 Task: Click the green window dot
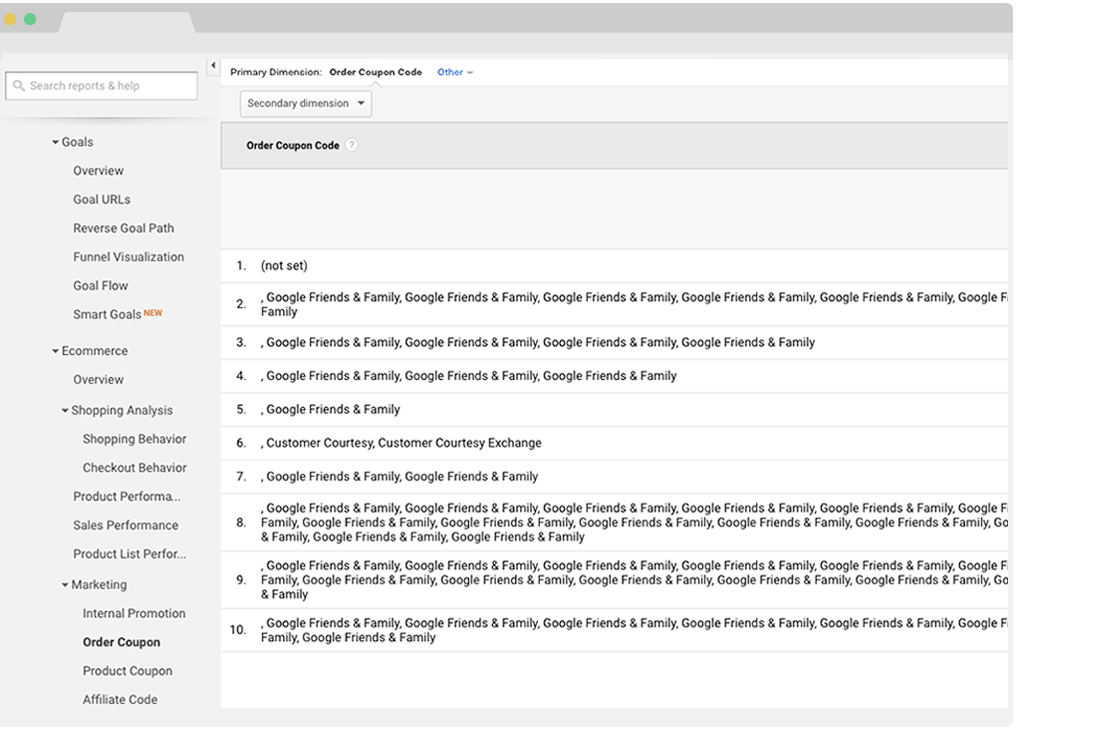(30, 19)
